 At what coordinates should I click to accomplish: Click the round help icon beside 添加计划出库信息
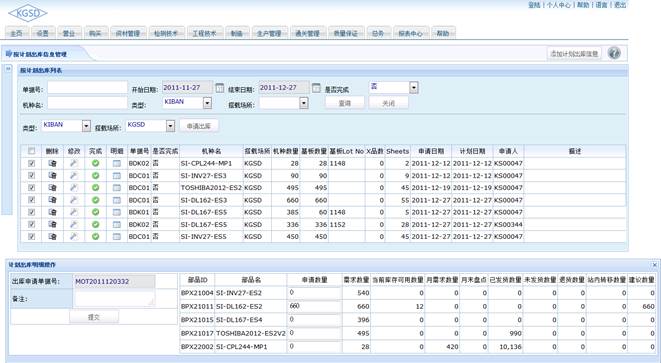614,54
